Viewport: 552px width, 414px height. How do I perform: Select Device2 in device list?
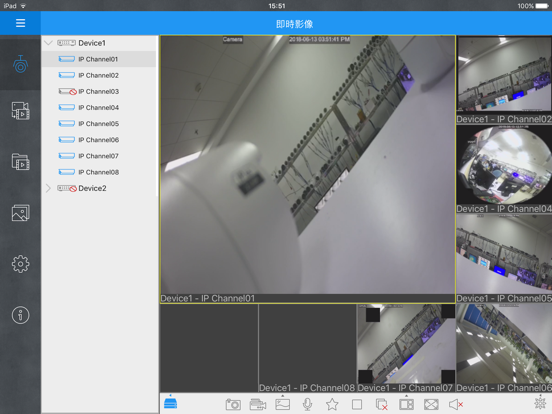(92, 188)
